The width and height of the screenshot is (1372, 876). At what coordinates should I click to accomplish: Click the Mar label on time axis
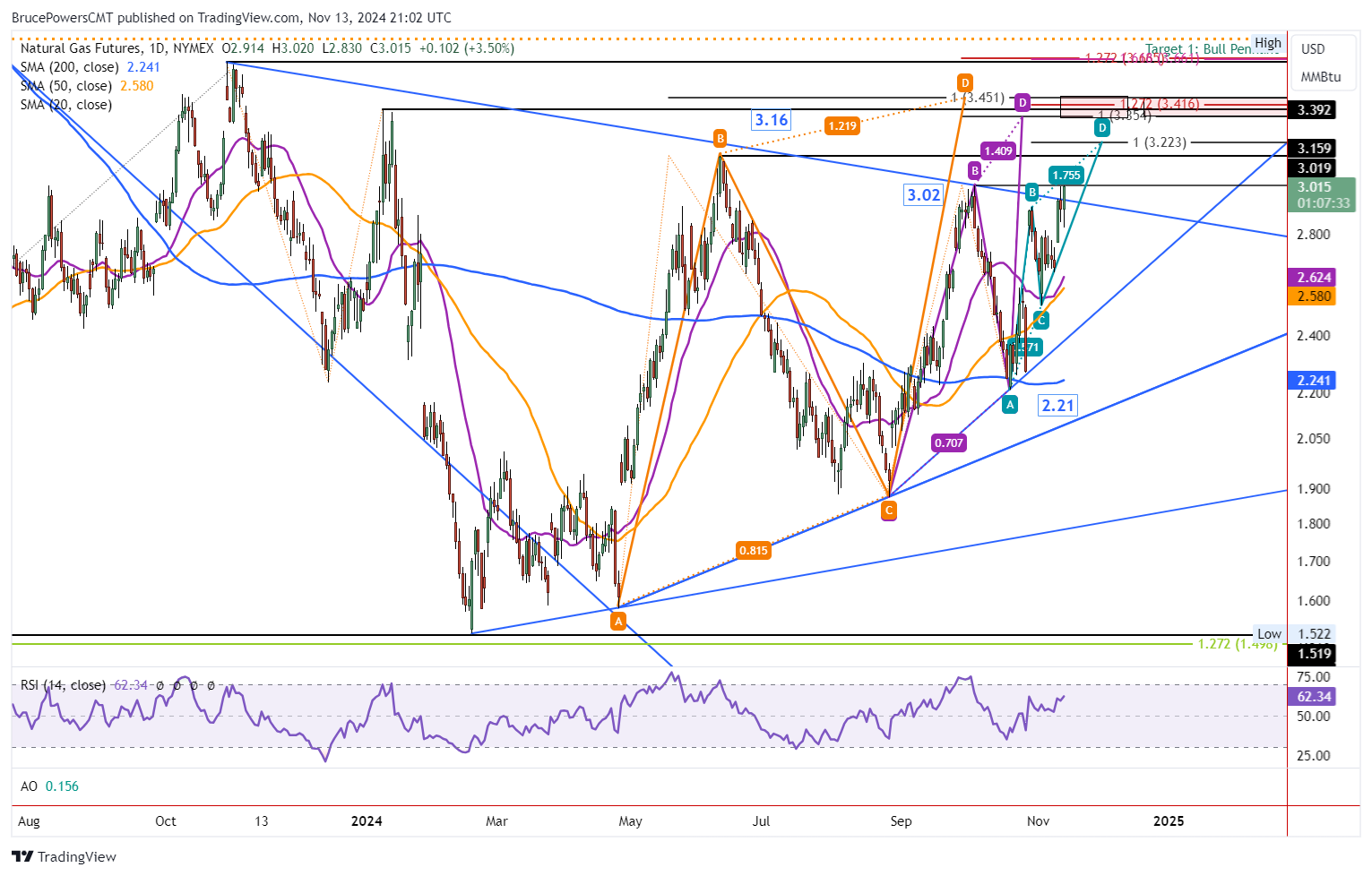coord(496,821)
